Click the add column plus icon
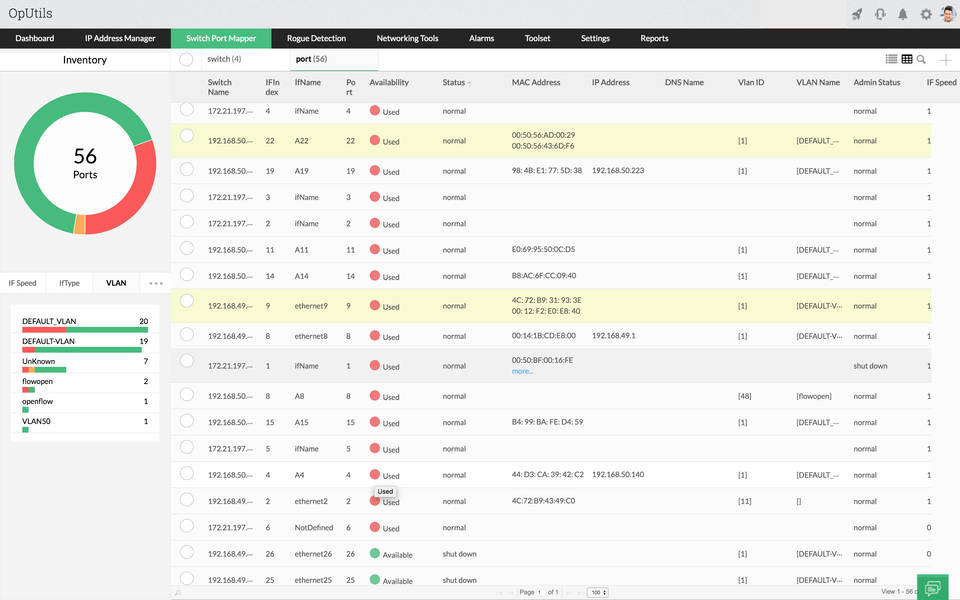The height and width of the screenshot is (600, 960). (946, 59)
